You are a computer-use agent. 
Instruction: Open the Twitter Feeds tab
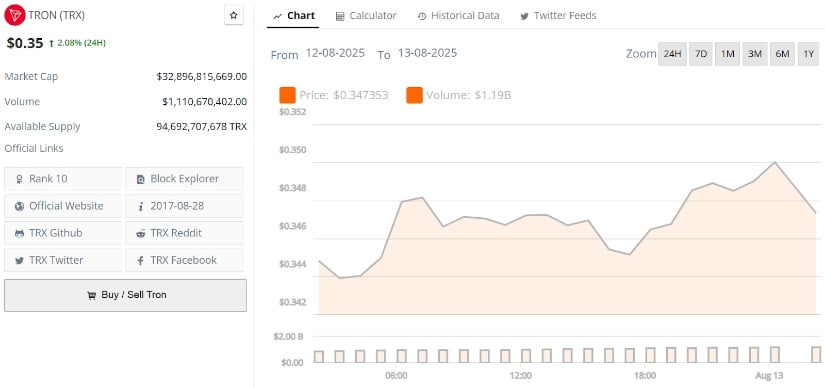[x=558, y=16]
